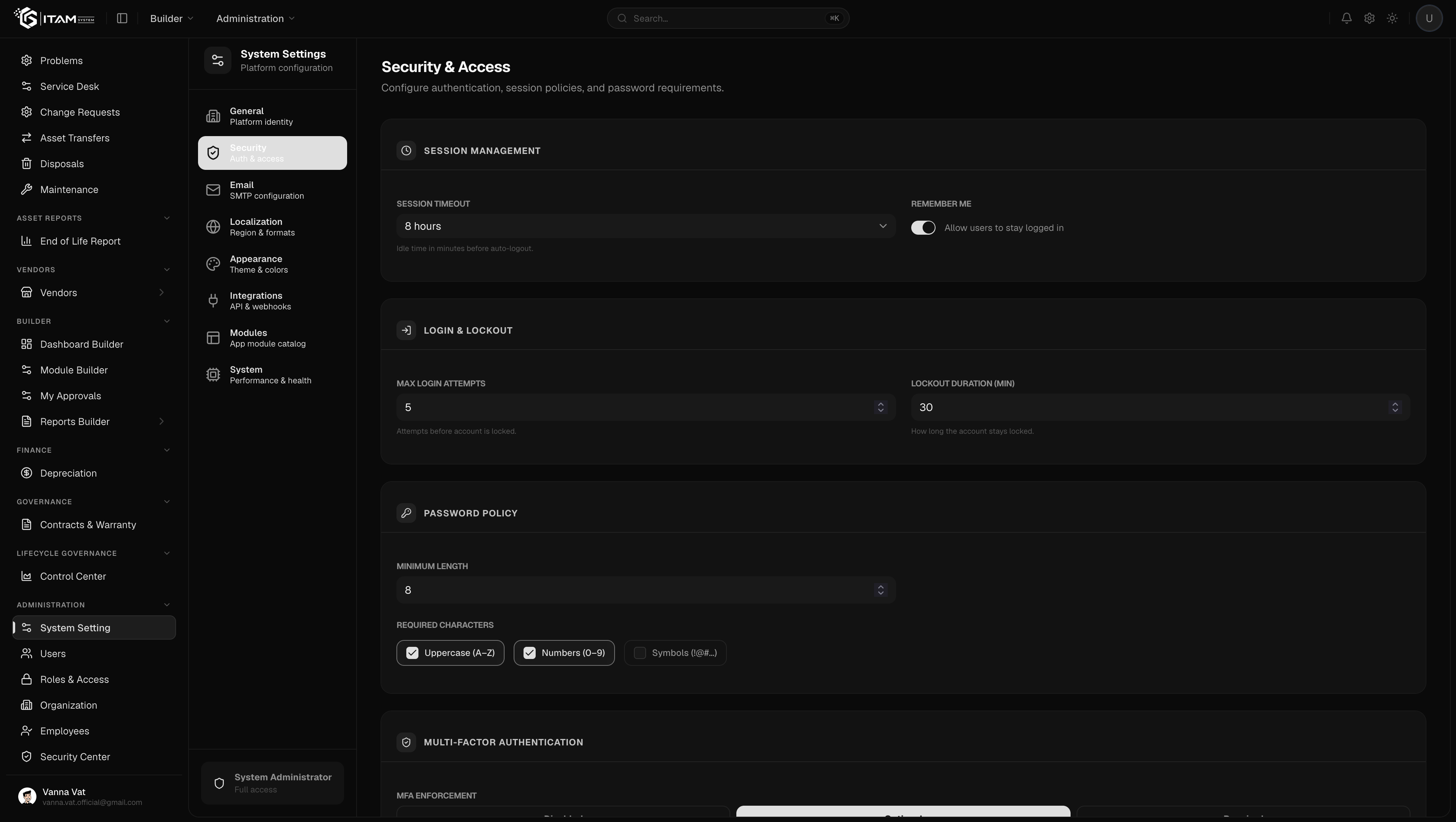
Task: Click the notifications bell icon
Action: pyautogui.click(x=1346, y=18)
